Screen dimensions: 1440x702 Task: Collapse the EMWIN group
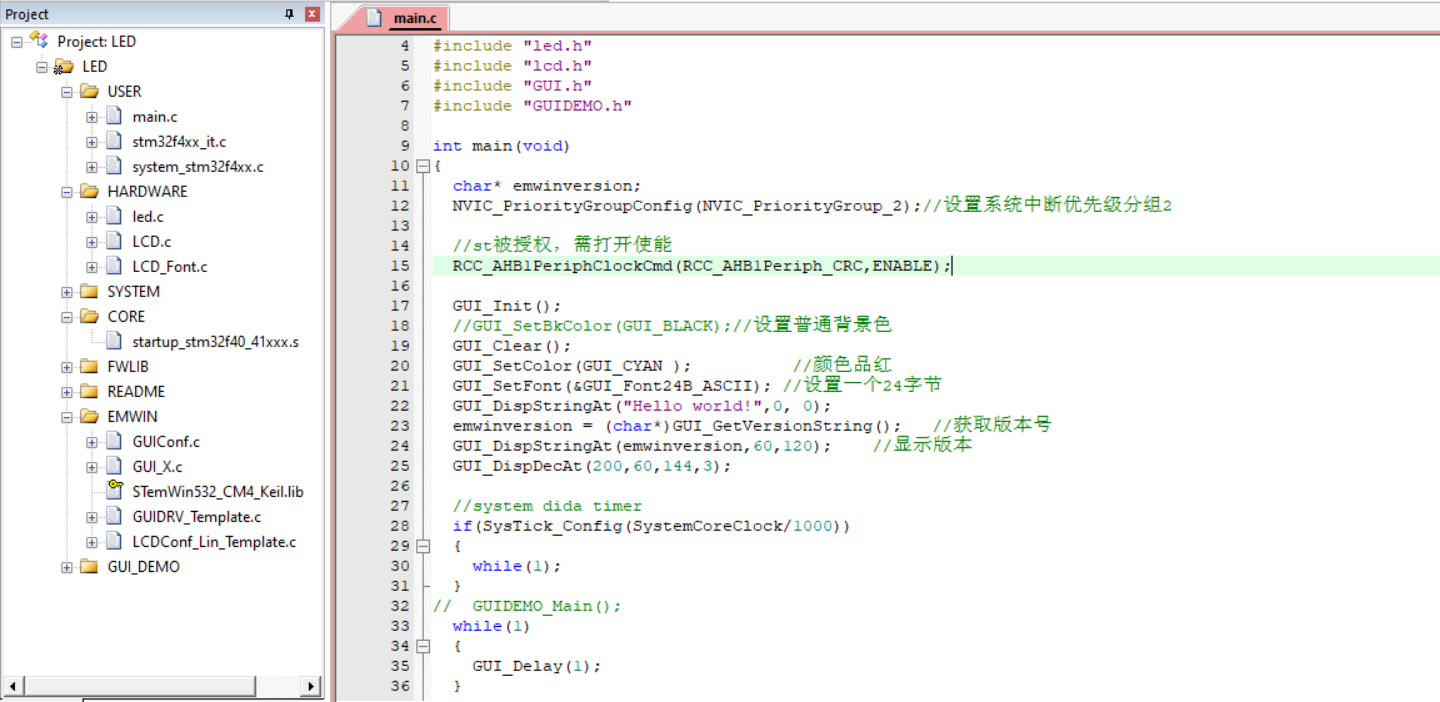[x=67, y=417]
